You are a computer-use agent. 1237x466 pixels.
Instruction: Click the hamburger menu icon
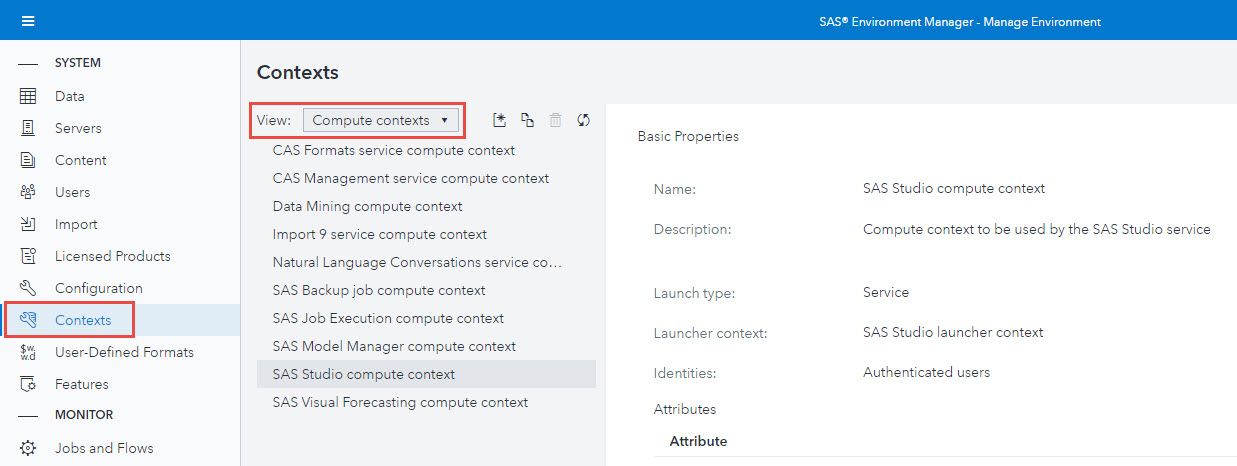(x=28, y=21)
